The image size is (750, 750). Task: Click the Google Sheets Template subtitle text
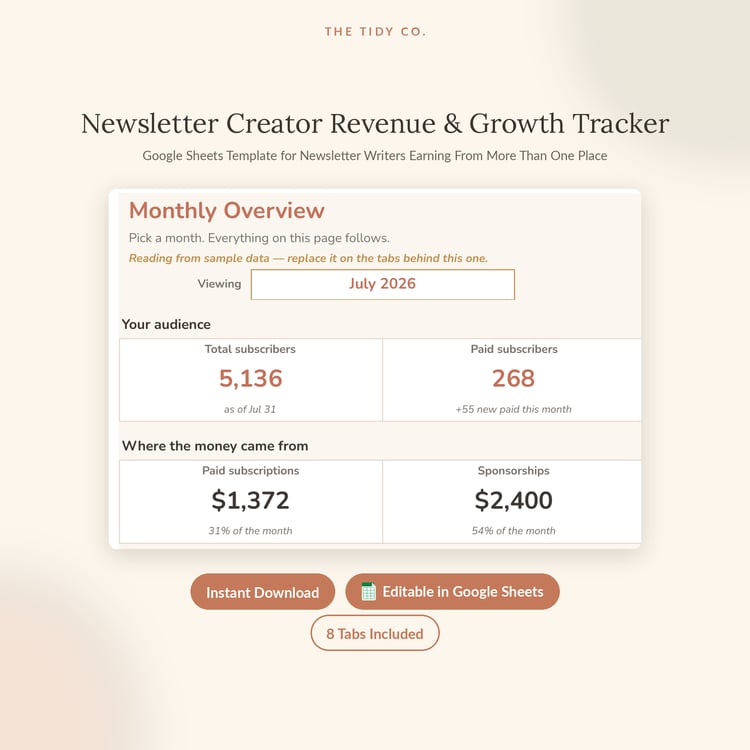(x=375, y=155)
